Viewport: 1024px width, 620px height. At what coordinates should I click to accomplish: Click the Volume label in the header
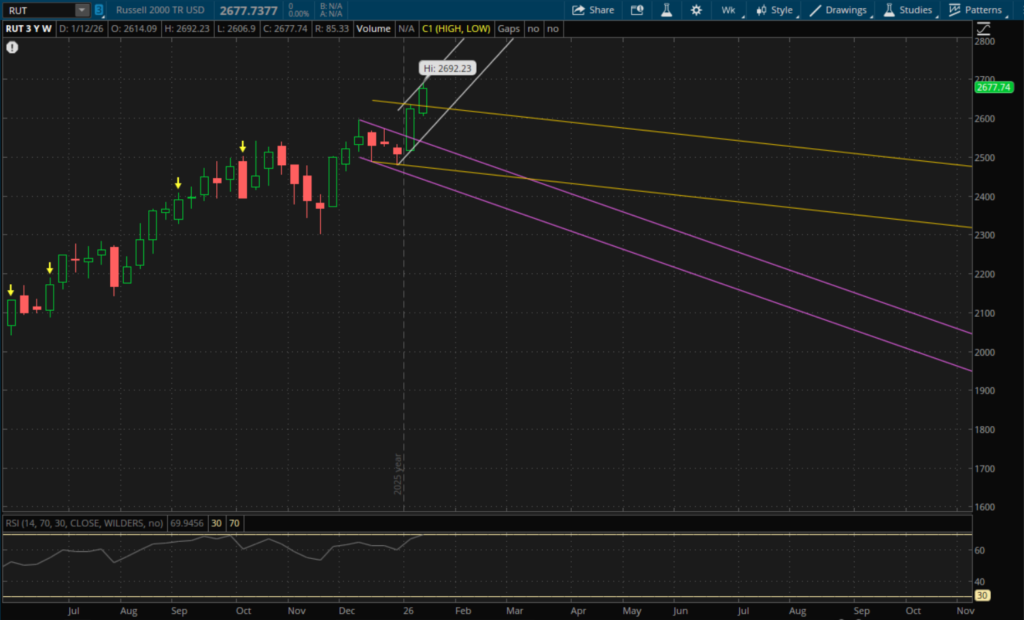click(373, 29)
